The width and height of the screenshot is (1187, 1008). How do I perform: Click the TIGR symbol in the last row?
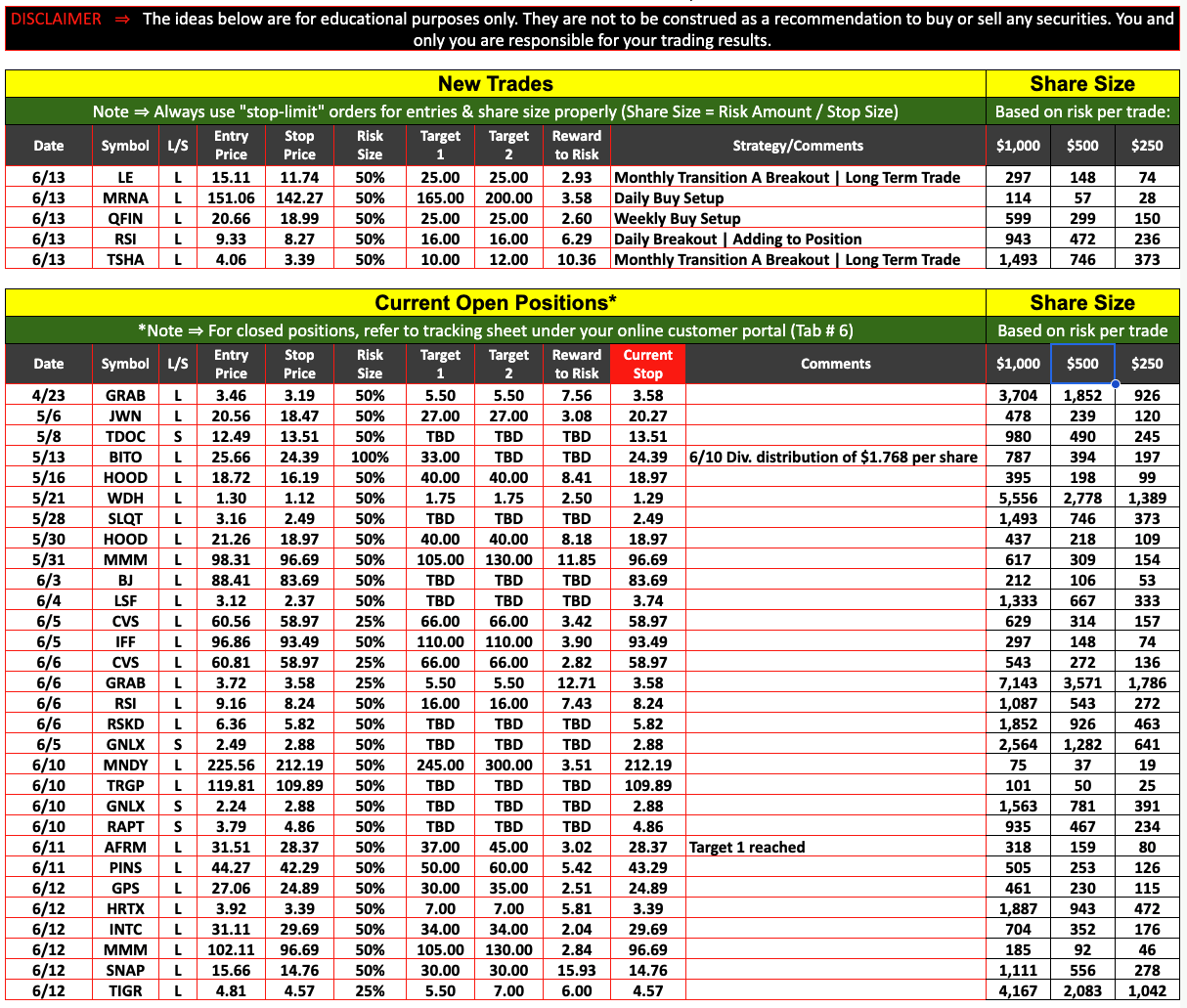pyautogui.click(x=125, y=990)
